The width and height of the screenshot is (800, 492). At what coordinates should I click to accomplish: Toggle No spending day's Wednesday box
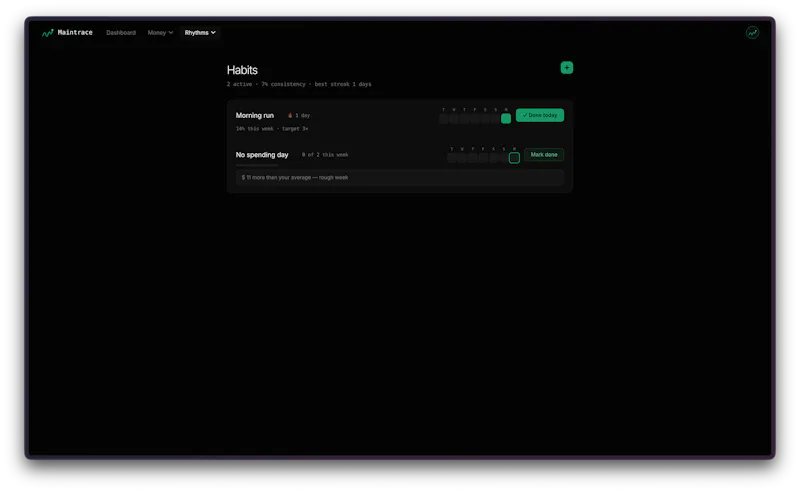pyautogui.click(x=462, y=158)
